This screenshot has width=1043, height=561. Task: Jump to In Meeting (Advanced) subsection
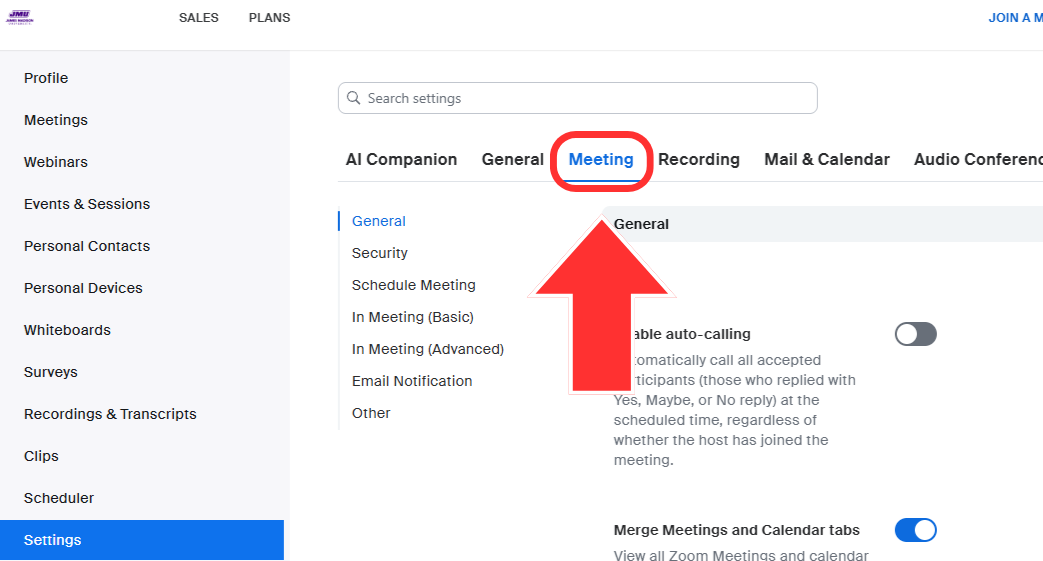(x=428, y=349)
